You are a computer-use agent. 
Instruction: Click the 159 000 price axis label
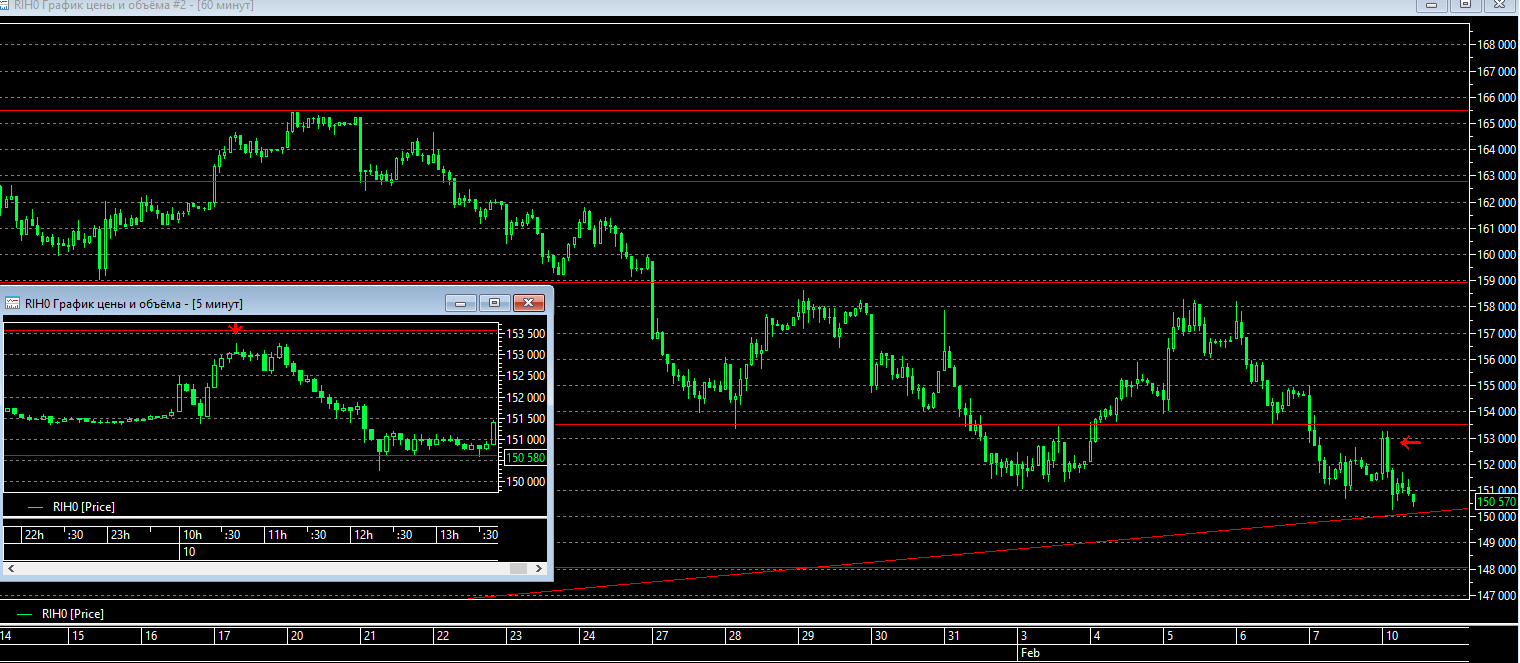(1497, 281)
